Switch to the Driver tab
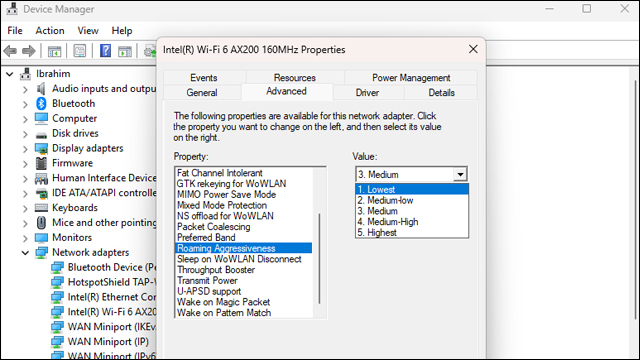640x360 pixels. 367,93
